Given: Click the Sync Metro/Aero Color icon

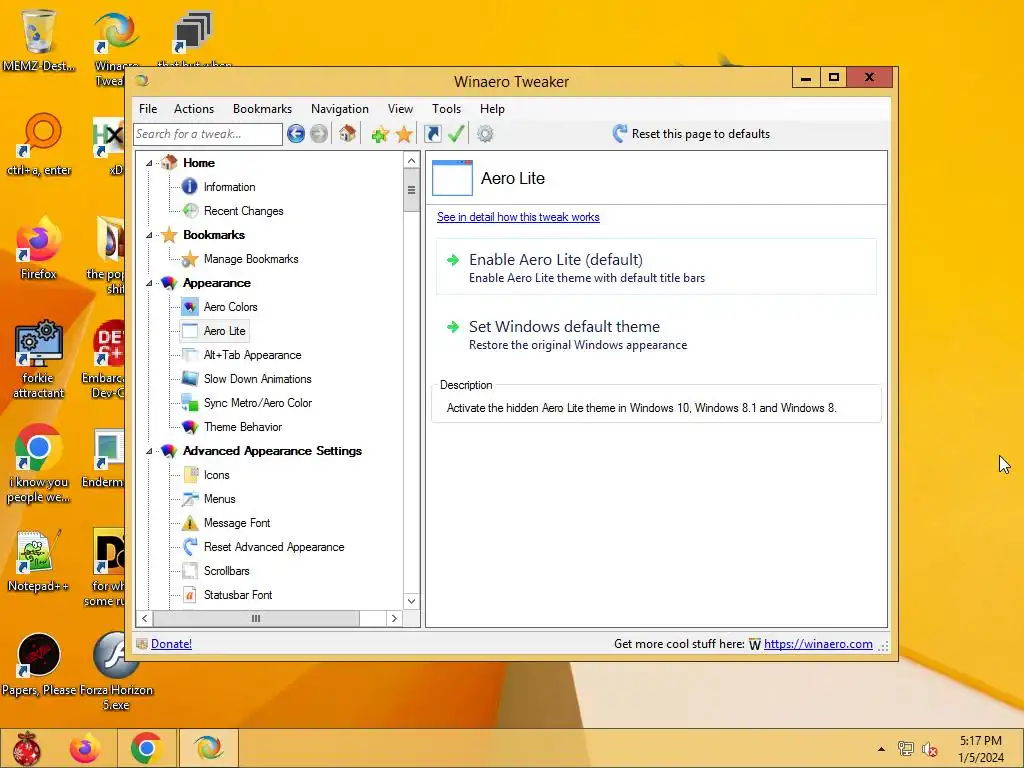Looking at the screenshot, I should [x=190, y=403].
